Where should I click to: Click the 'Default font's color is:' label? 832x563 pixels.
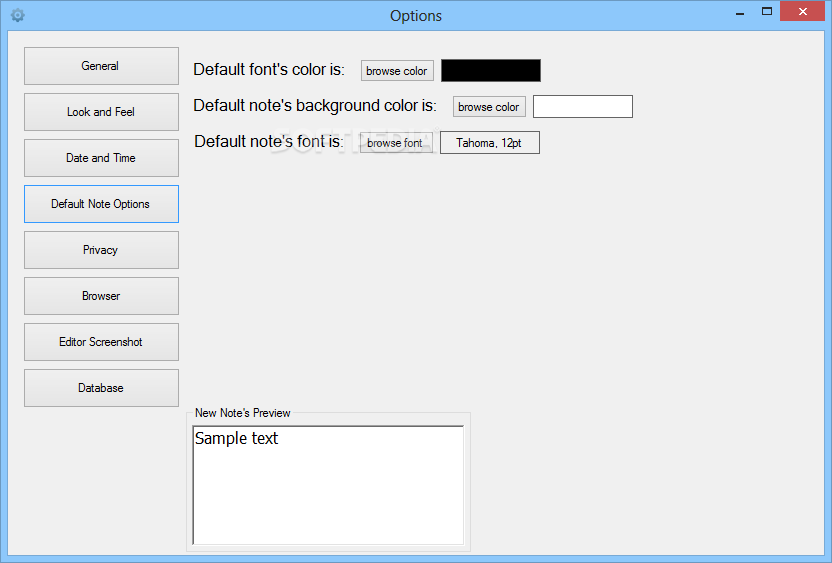click(x=269, y=70)
